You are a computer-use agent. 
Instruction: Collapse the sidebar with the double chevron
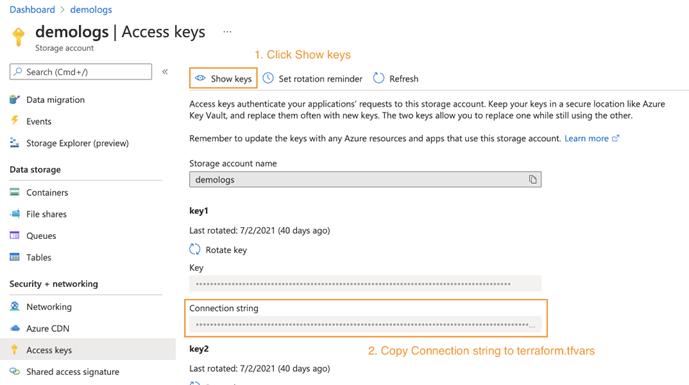click(x=165, y=72)
